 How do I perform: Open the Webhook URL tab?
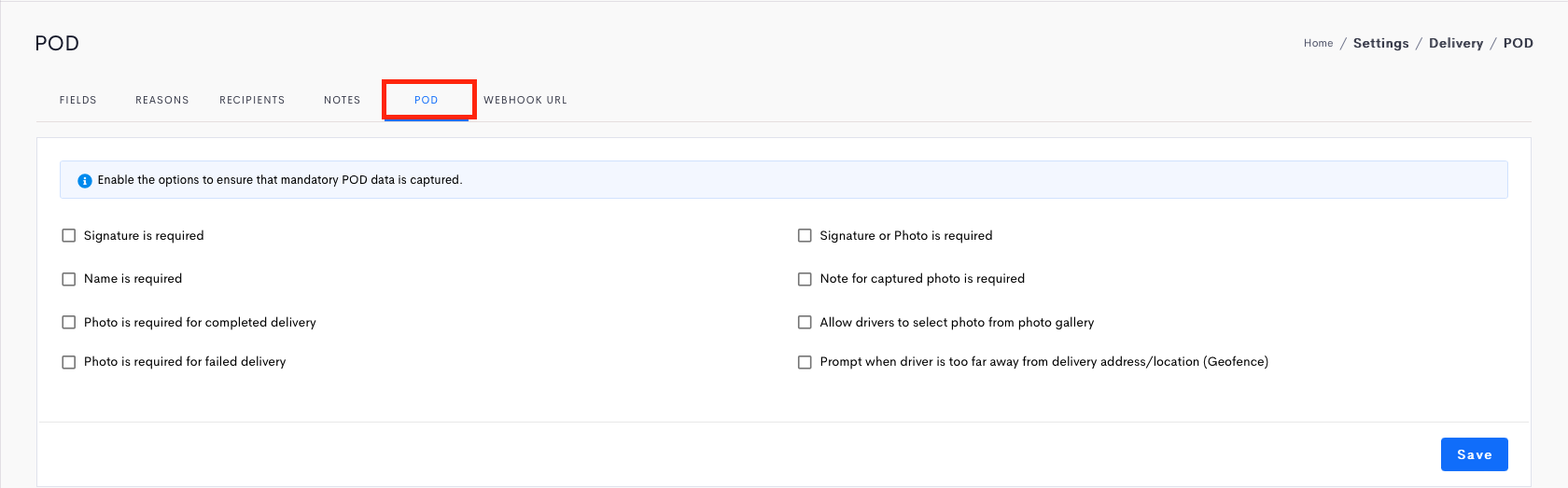click(x=525, y=100)
